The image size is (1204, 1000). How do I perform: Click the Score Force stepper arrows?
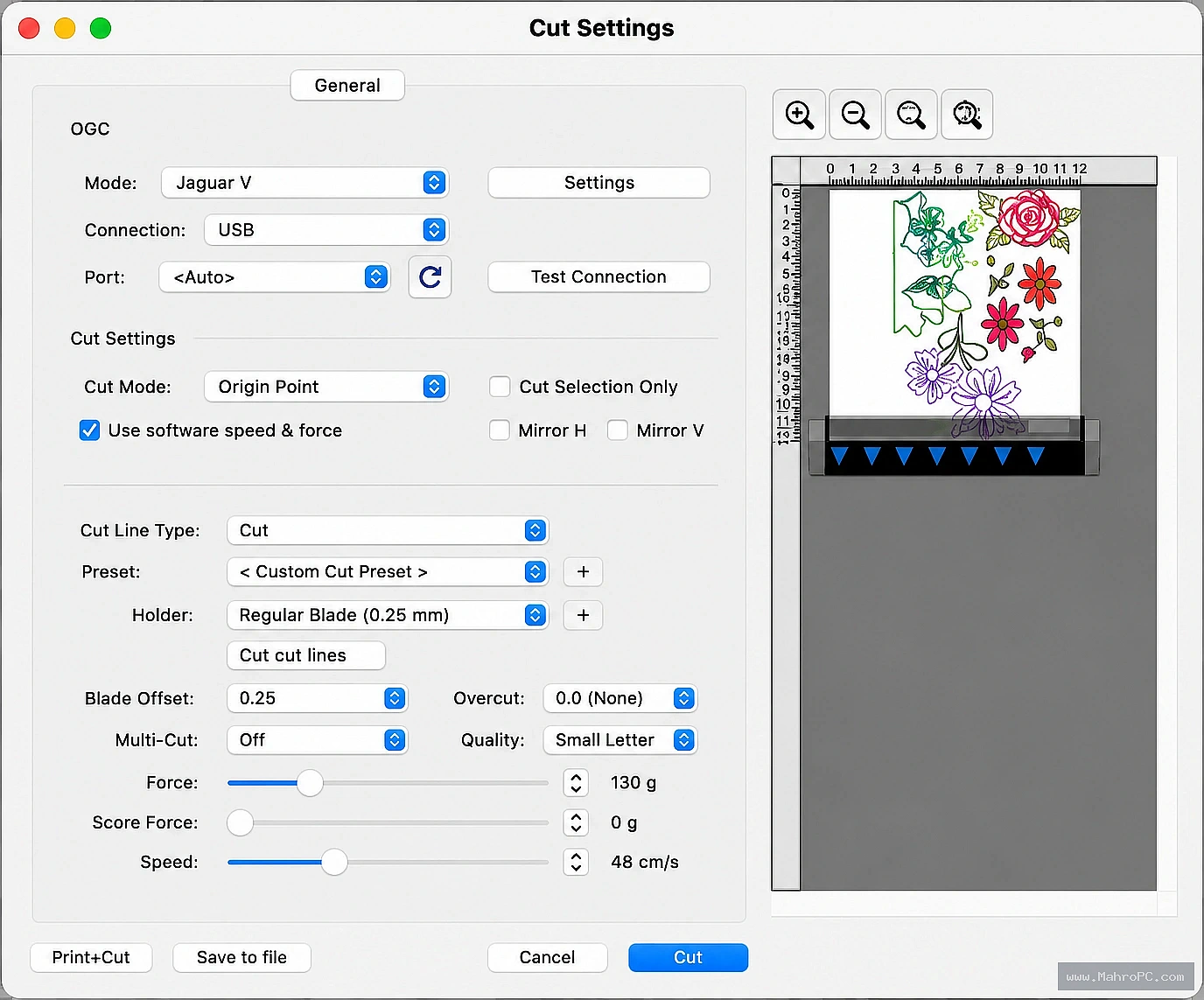576,822
